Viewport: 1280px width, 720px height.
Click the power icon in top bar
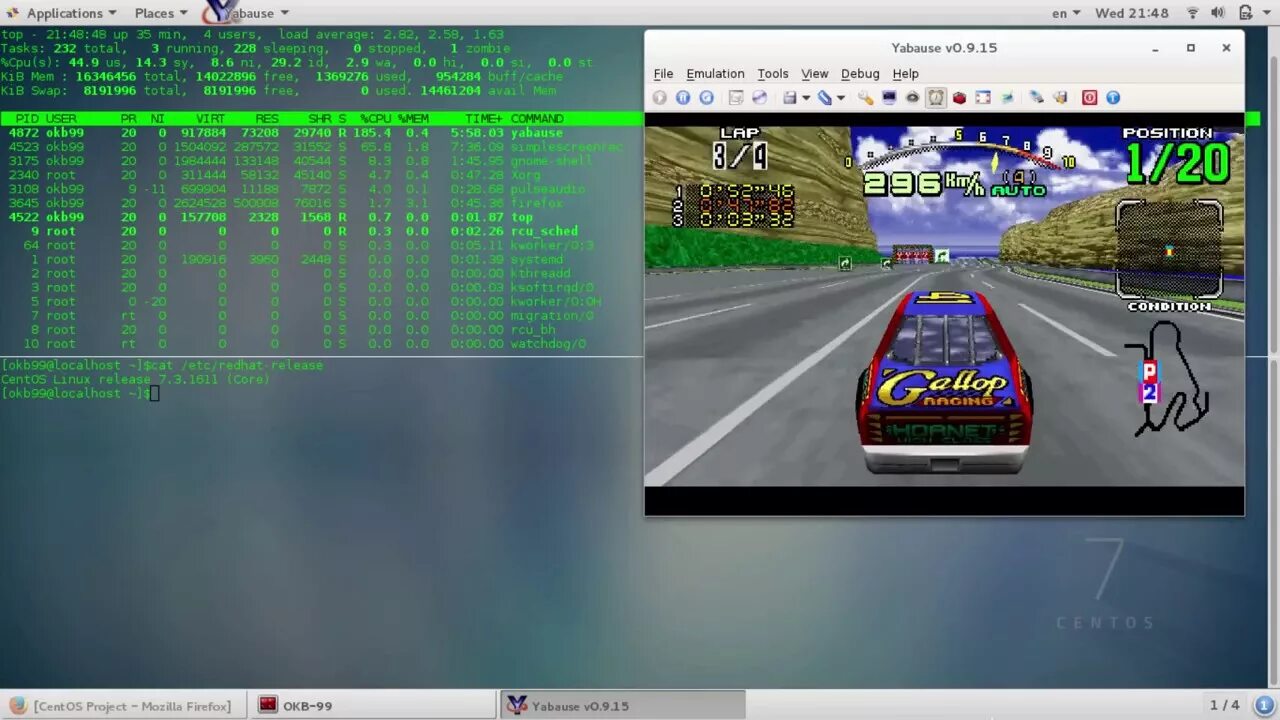click(x=1244, y=13)
